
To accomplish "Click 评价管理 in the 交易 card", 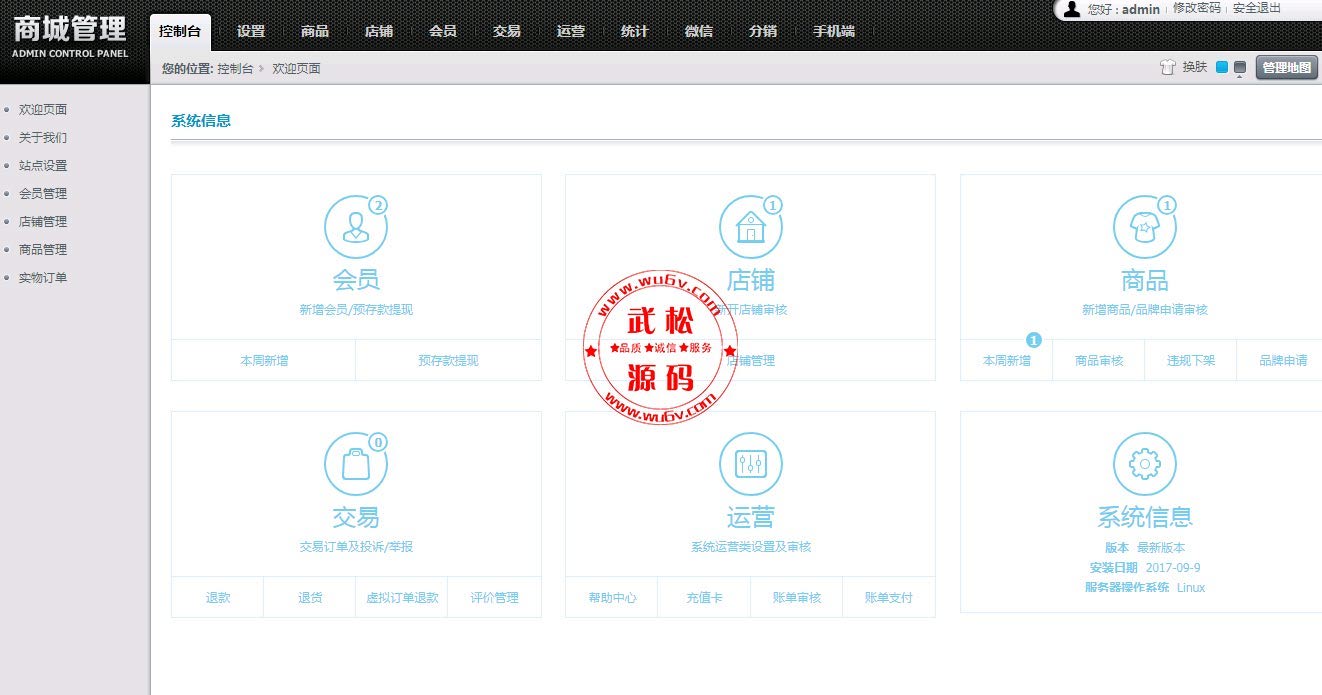I will click(x=495, y=598).
